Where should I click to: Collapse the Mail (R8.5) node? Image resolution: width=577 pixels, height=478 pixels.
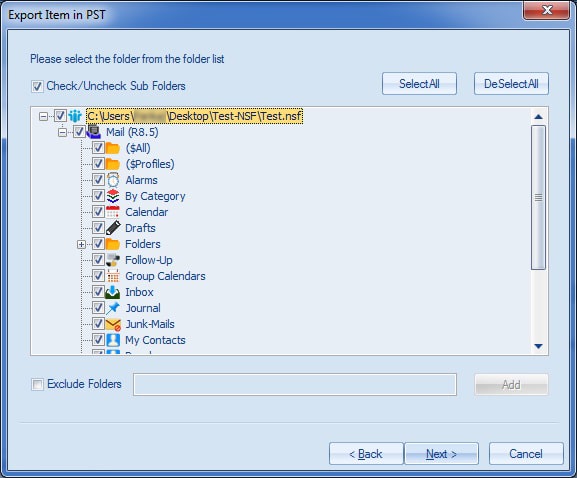point(62,132)
